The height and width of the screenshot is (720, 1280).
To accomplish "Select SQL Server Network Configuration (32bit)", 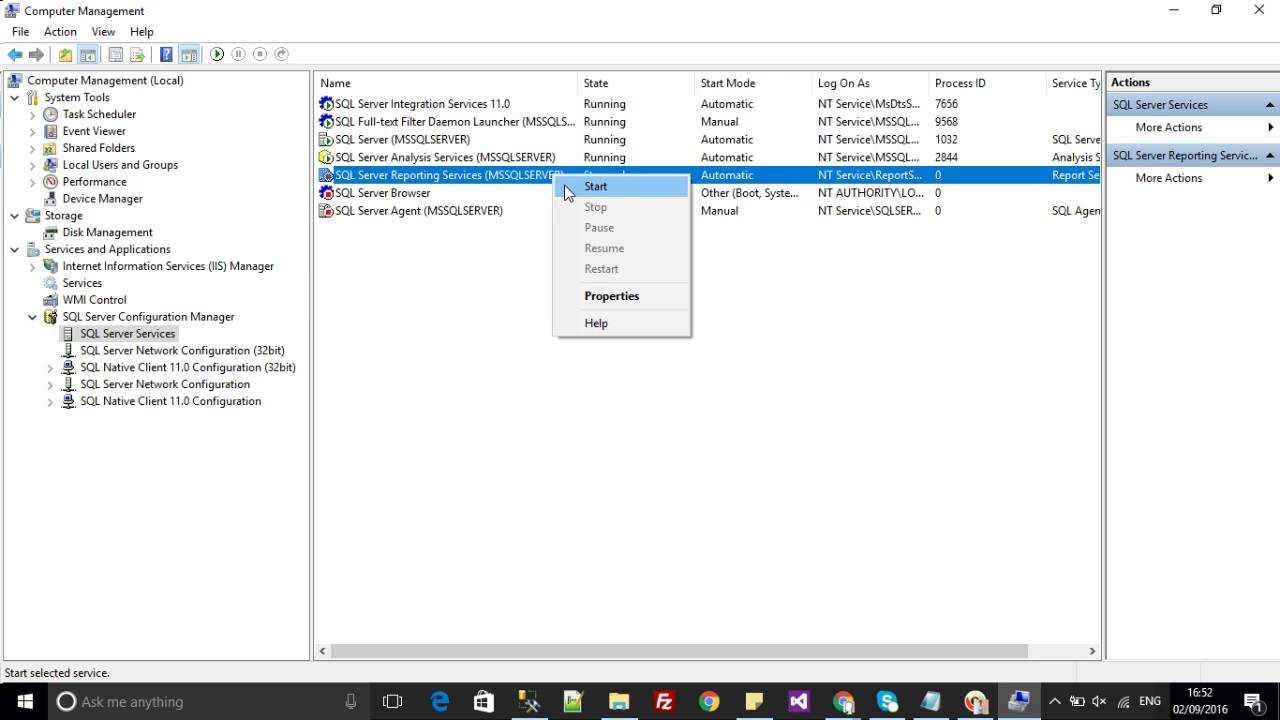I will click(182, 351).
